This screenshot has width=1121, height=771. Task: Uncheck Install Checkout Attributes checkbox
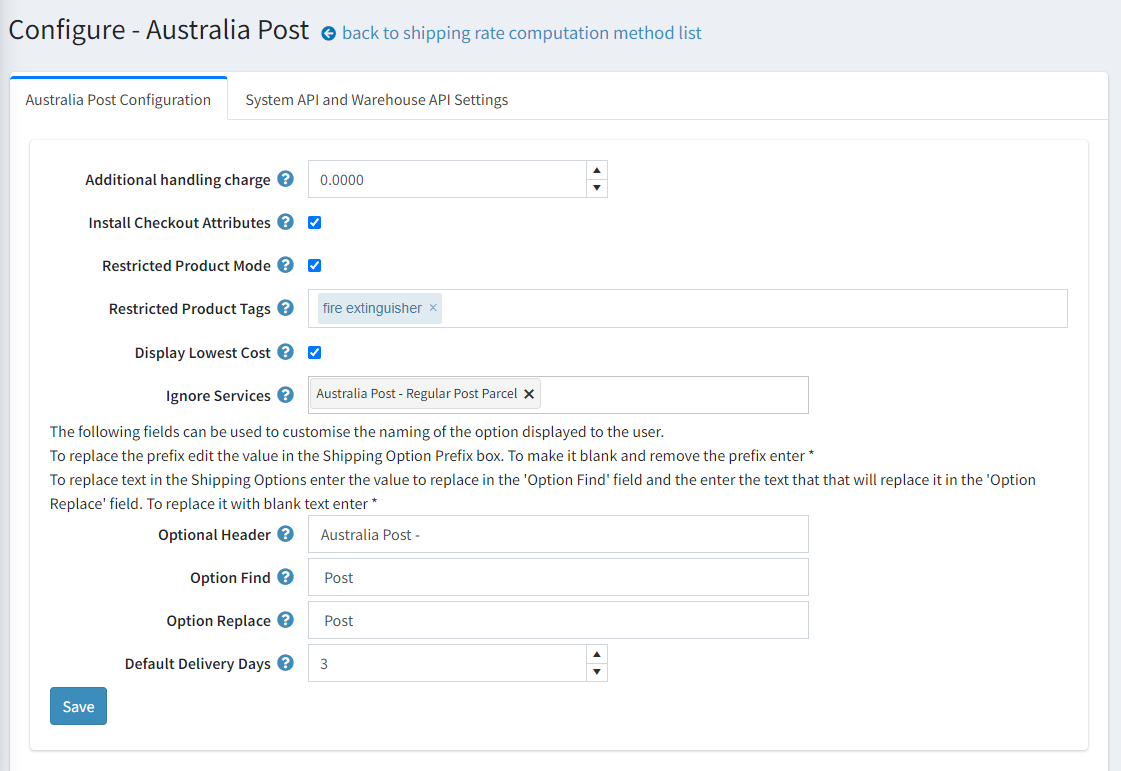315,222
